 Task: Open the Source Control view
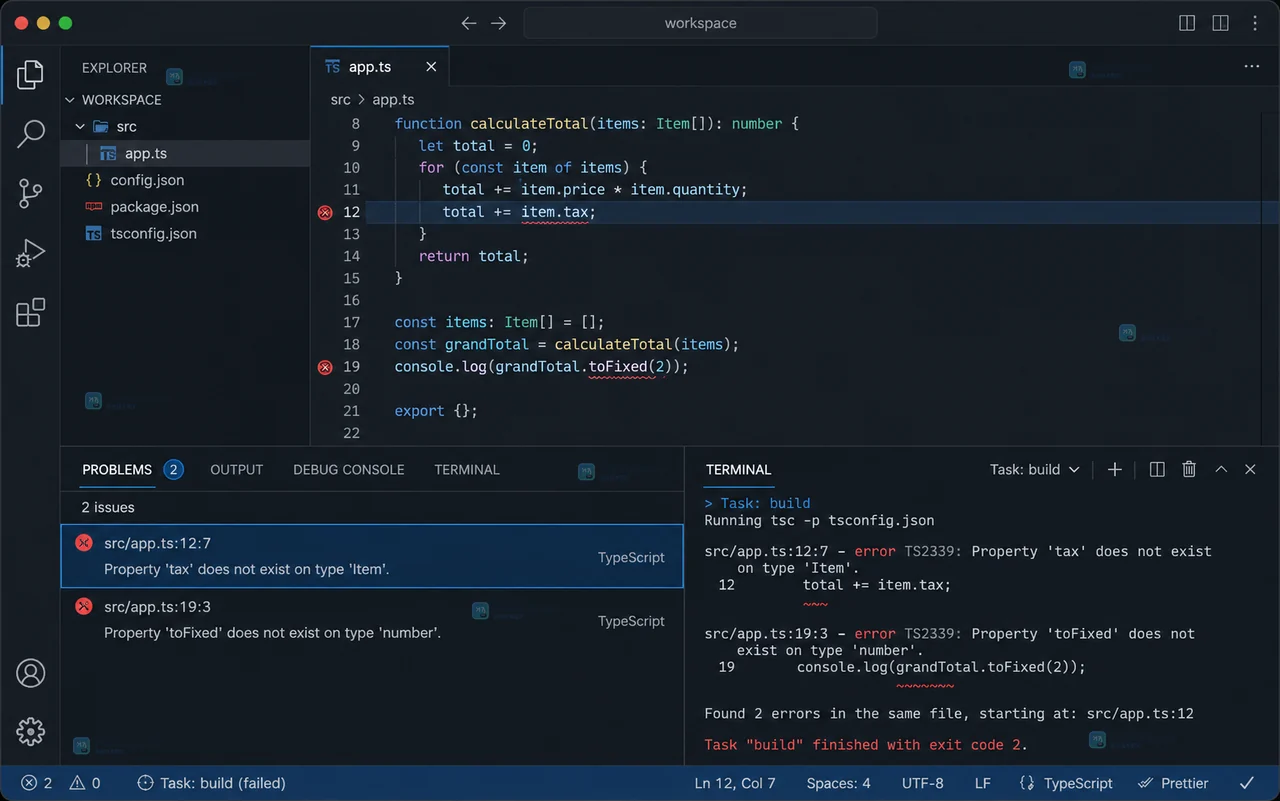coord(30,193)
